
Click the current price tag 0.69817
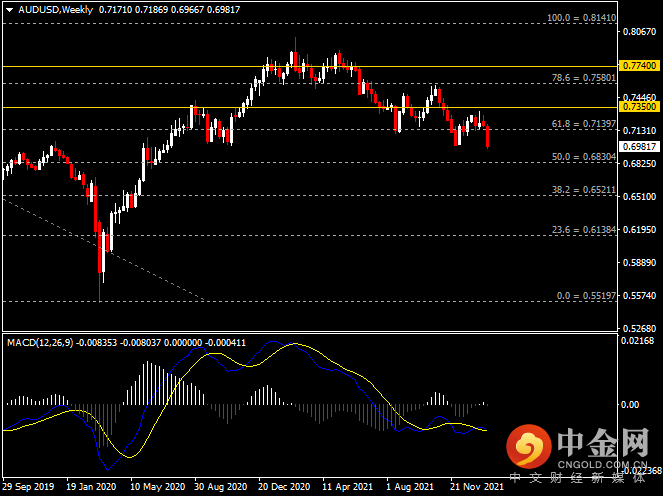[x=639, y=147]
